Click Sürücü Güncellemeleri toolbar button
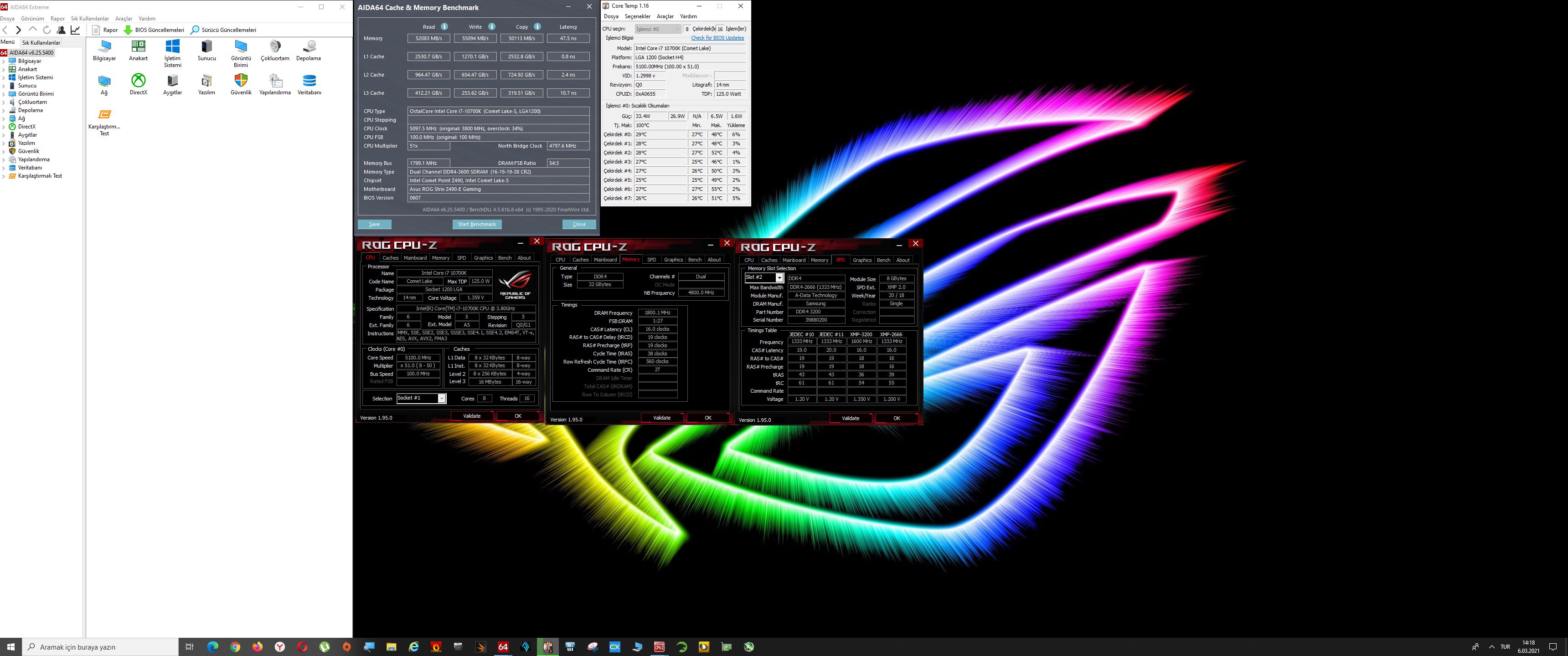1568x656 pixels. click(223, 30)
